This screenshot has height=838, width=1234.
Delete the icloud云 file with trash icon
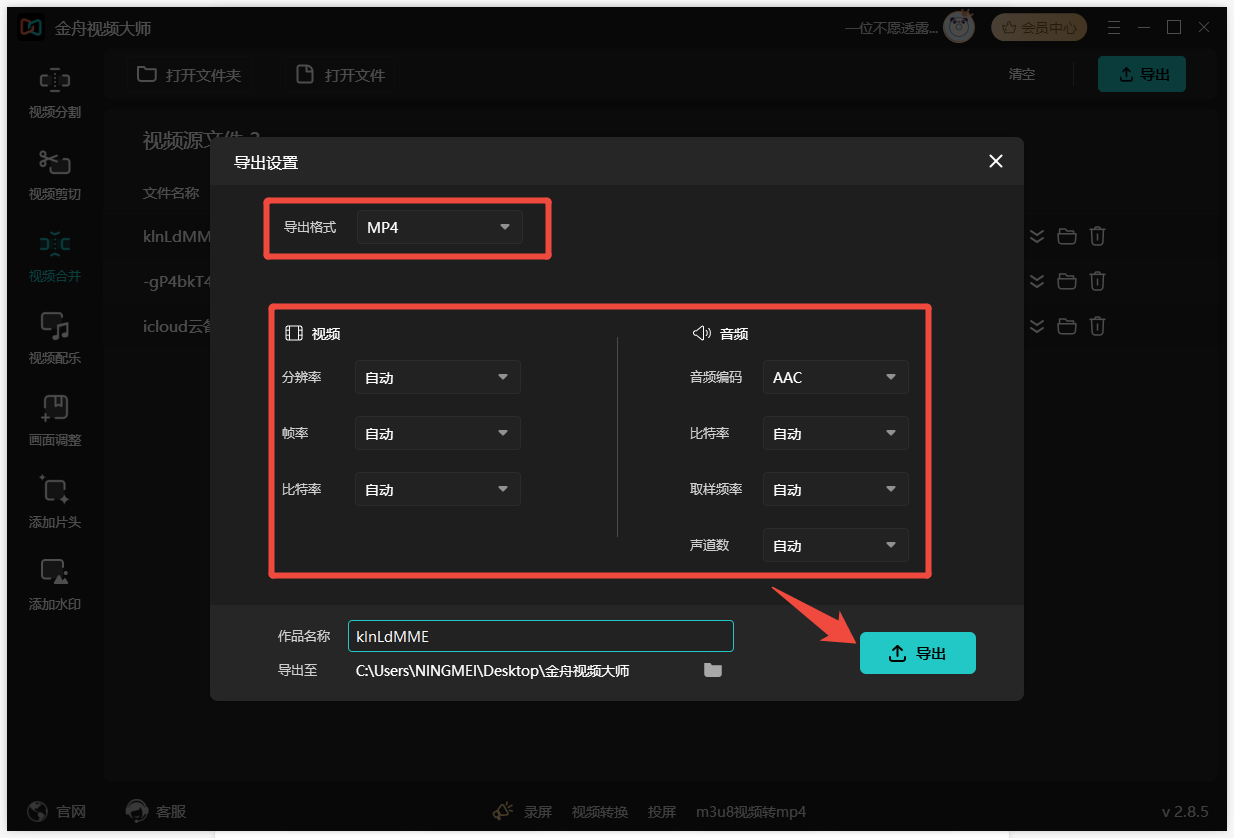coord(1097,326)
